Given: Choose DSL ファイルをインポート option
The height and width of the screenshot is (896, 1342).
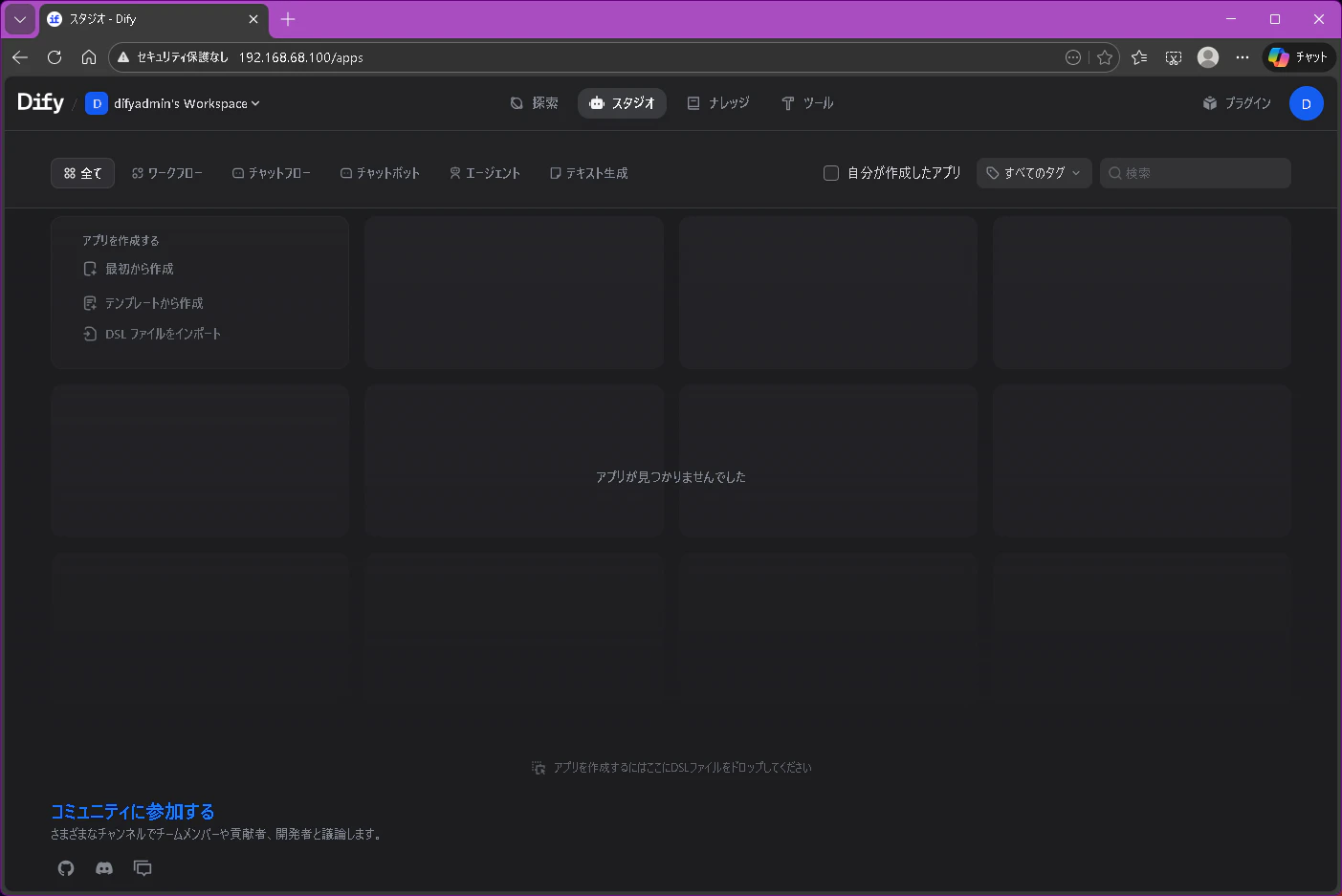Looking at the screenshot, I should point(152,334).
